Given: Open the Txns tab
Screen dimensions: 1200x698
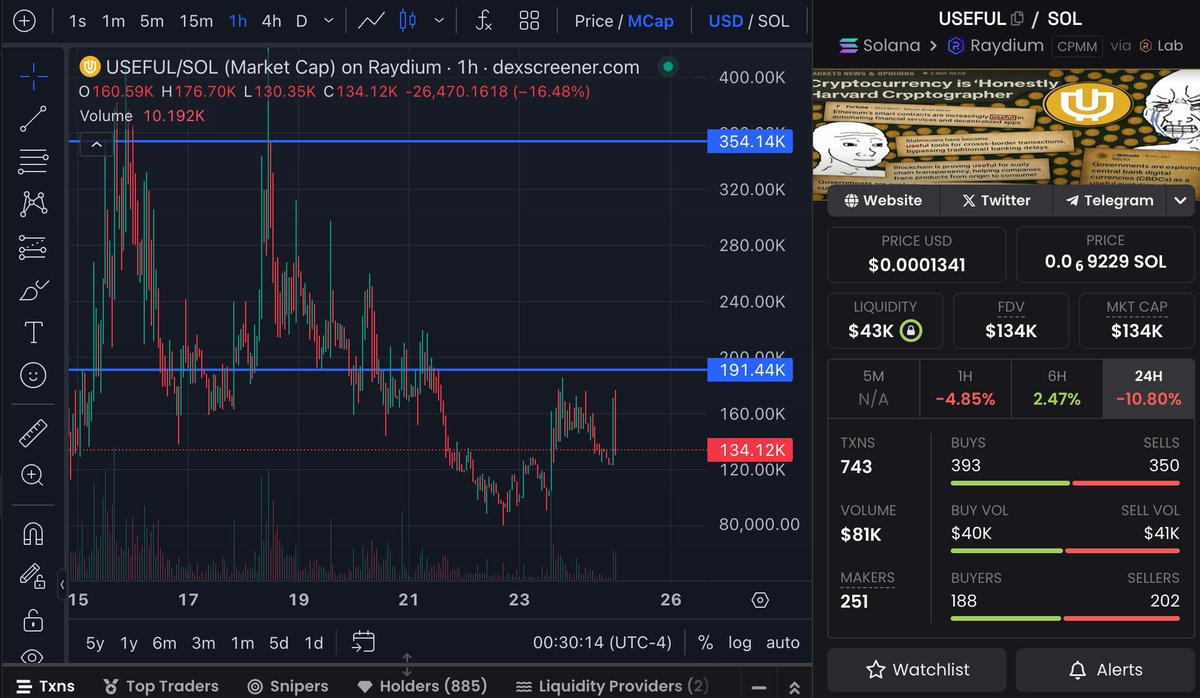Looking at the screenshot, I should 43,686.
